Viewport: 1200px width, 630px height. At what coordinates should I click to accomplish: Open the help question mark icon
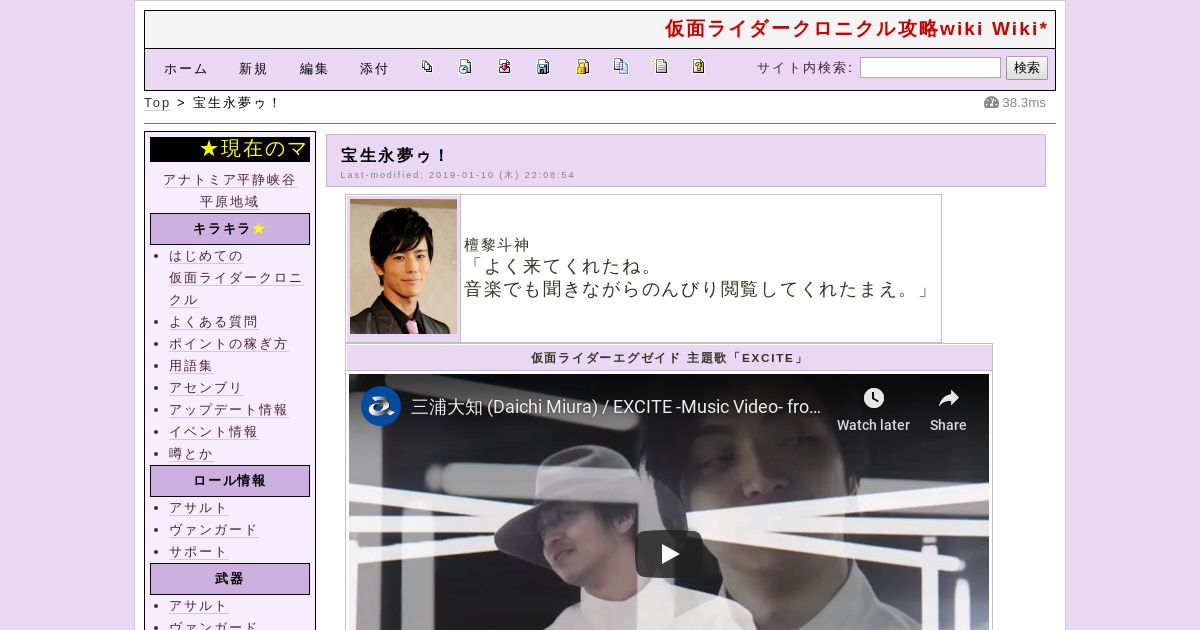click(698, 67)
